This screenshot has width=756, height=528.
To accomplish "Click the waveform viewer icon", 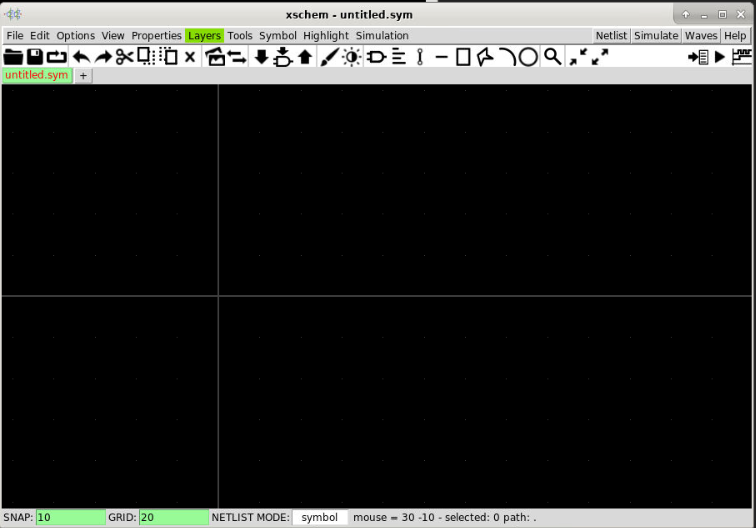I will pos(742,57).
